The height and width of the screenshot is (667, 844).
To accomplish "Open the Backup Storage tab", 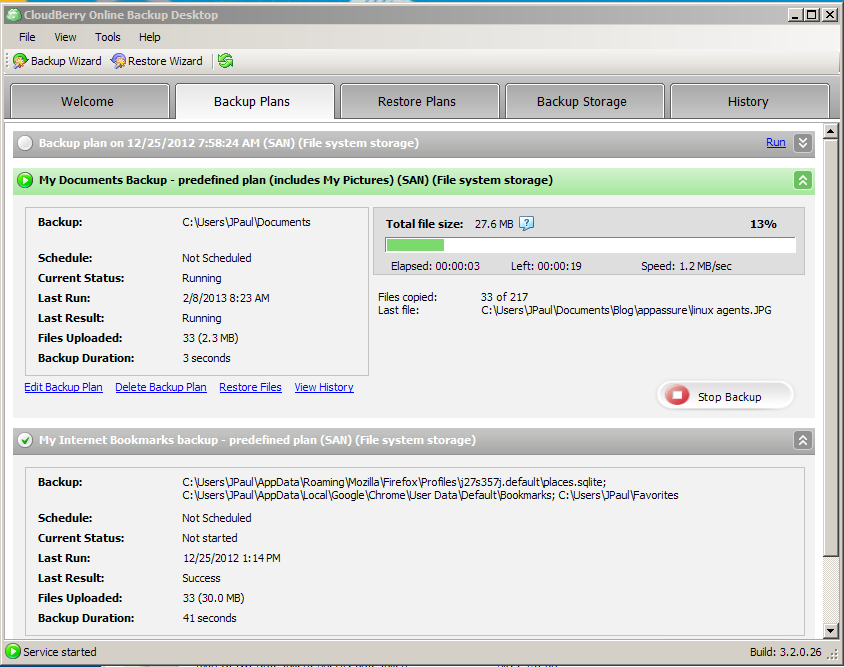I will [x=585, y=101].
